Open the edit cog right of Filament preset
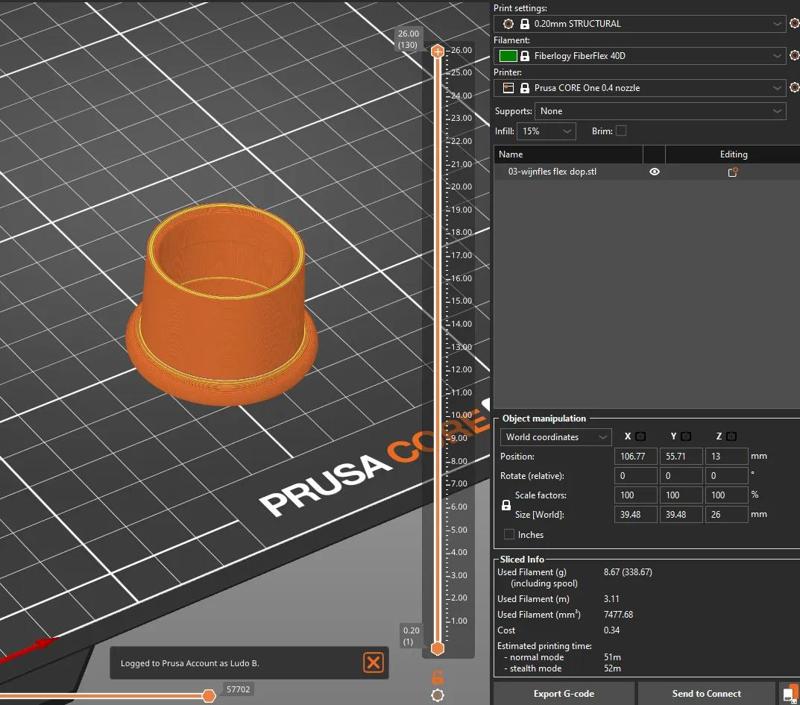The image size is (800, 705). (795, 56)
